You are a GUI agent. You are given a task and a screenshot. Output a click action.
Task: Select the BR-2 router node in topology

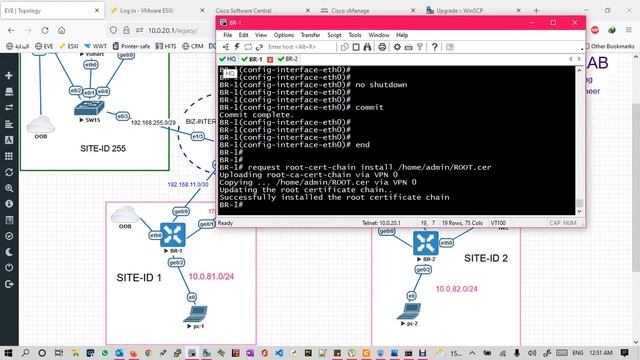(426, 243)
